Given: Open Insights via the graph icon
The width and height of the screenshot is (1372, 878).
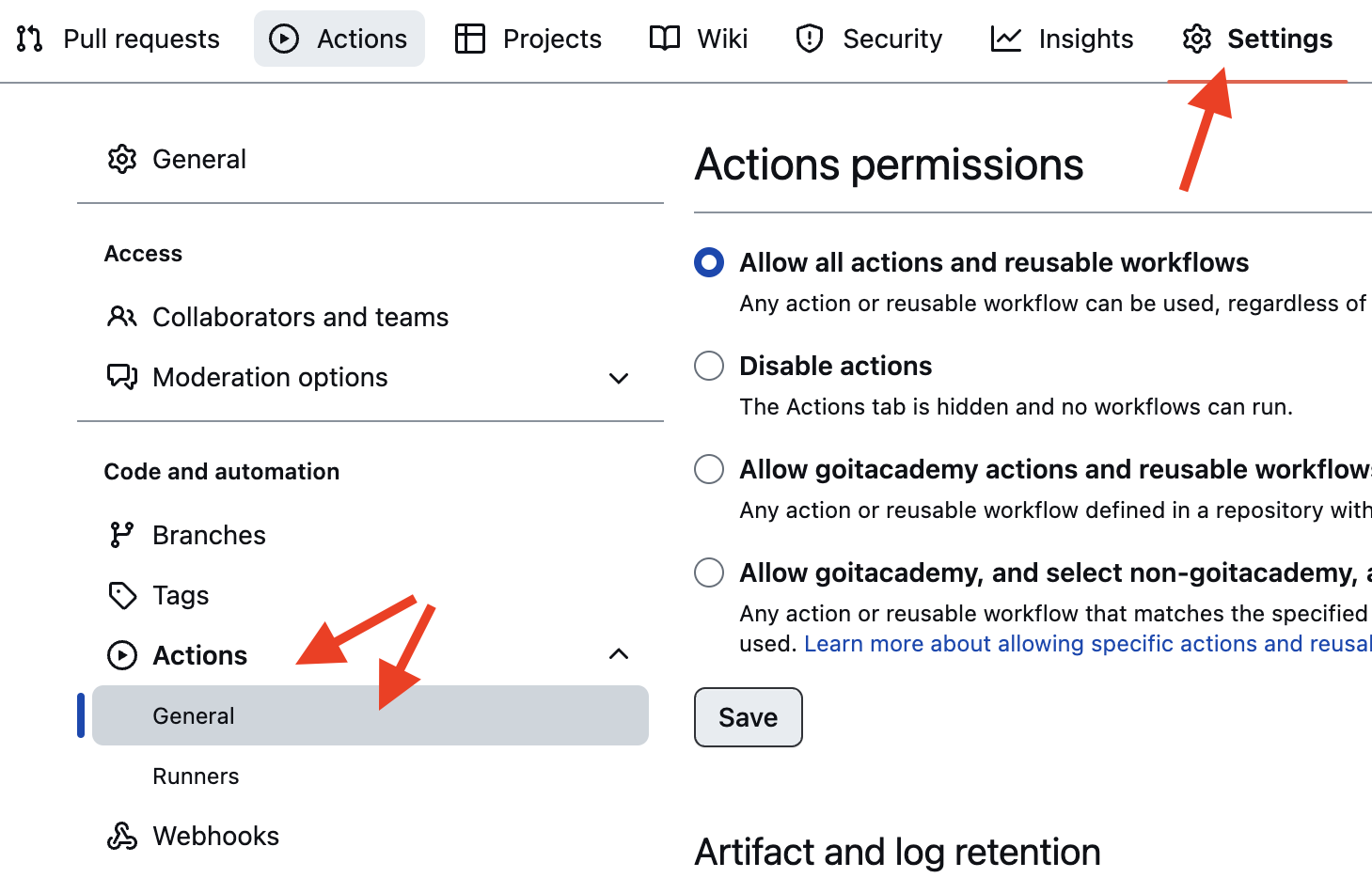Looking at the screenshot, I should (1004, 39).
